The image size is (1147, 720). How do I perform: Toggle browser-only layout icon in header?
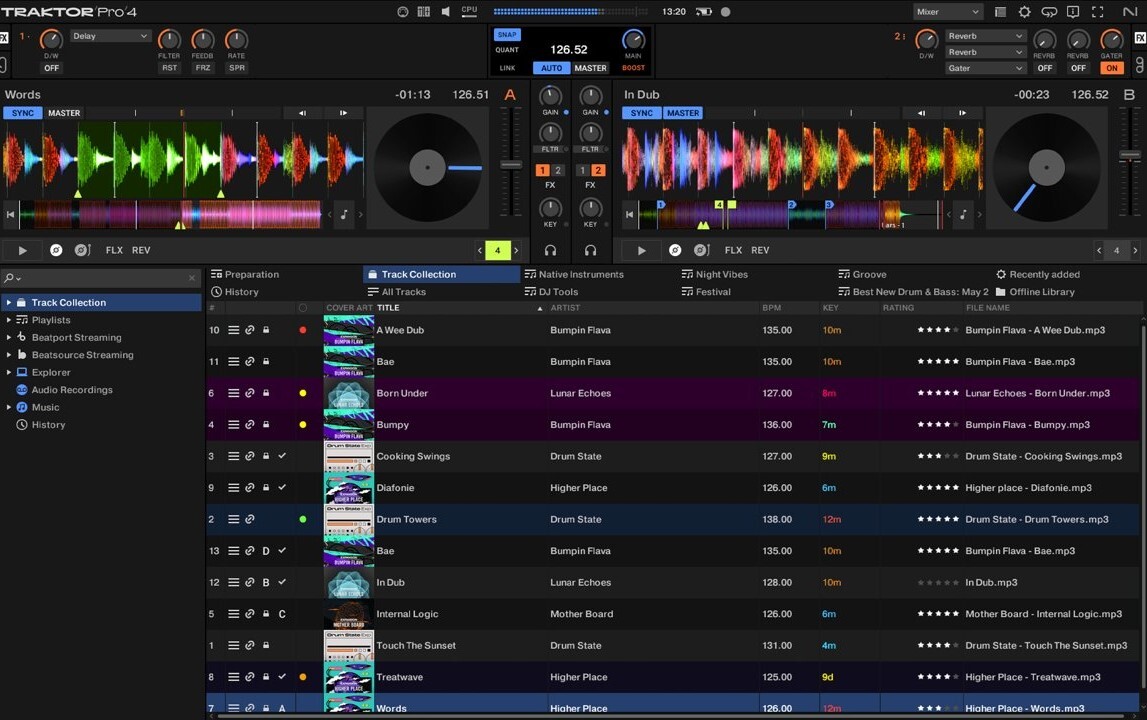(1000, 12)
